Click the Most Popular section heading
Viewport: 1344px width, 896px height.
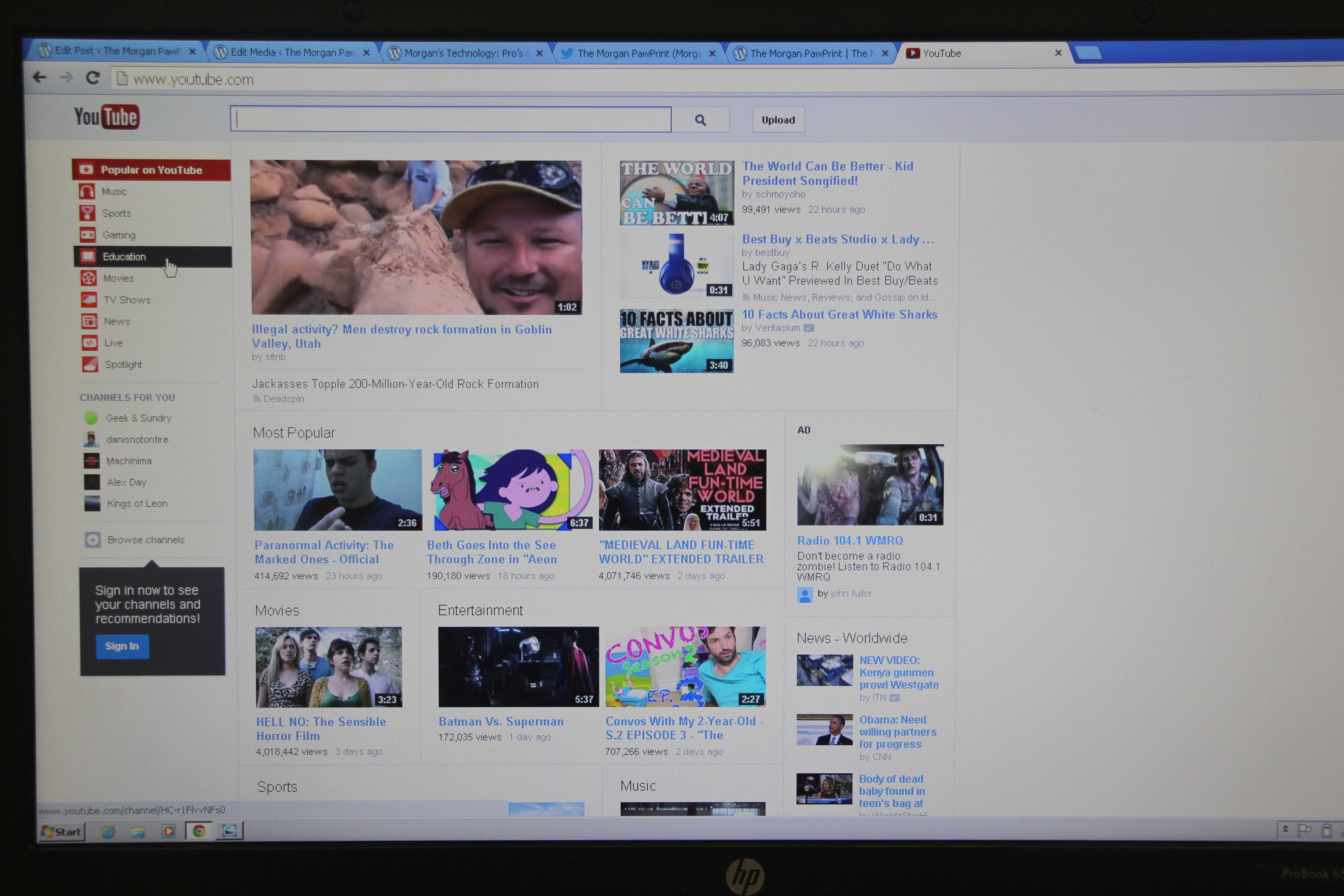tap(294, 432)
